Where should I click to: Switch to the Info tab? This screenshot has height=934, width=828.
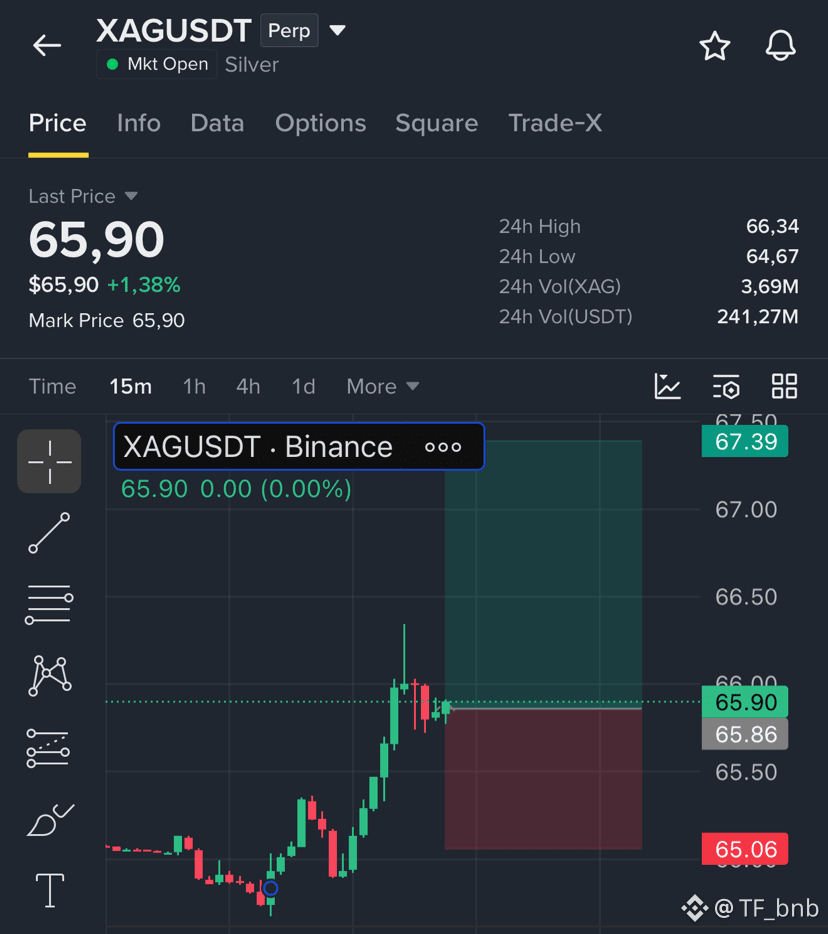point(139,123)
